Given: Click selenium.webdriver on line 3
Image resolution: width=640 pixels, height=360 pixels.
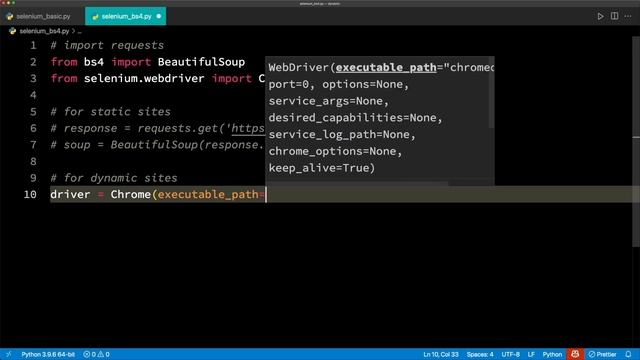Looking at the screenshot, I should (x=144, y=78).
